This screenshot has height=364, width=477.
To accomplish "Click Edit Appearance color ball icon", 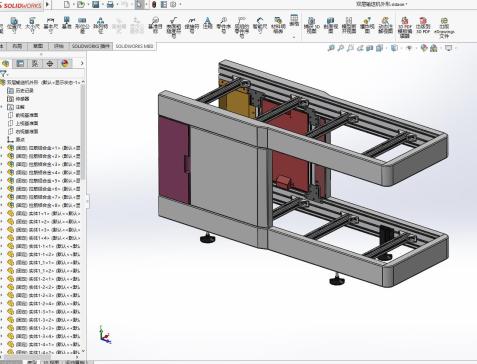I will [x=424, y=48].
